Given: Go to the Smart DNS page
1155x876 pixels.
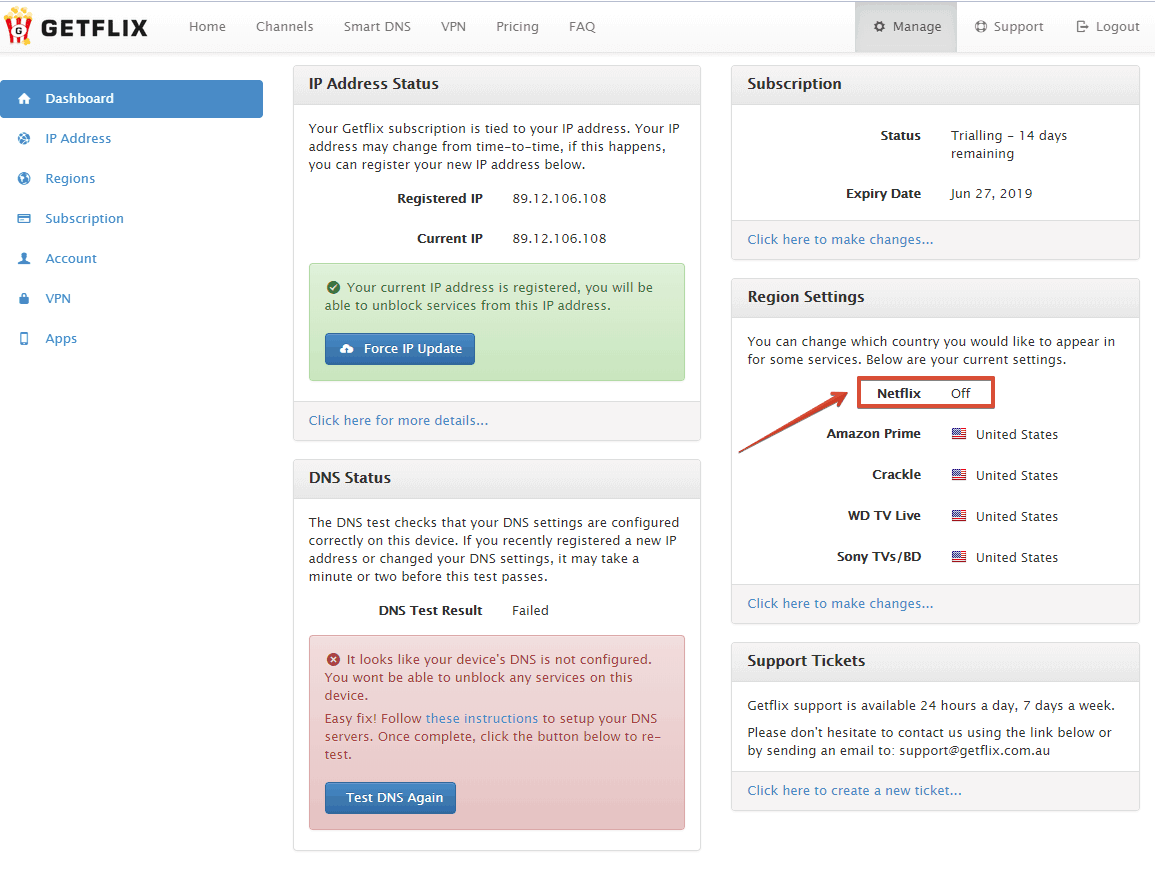Looking at the screenshot, I should (377, 27).
